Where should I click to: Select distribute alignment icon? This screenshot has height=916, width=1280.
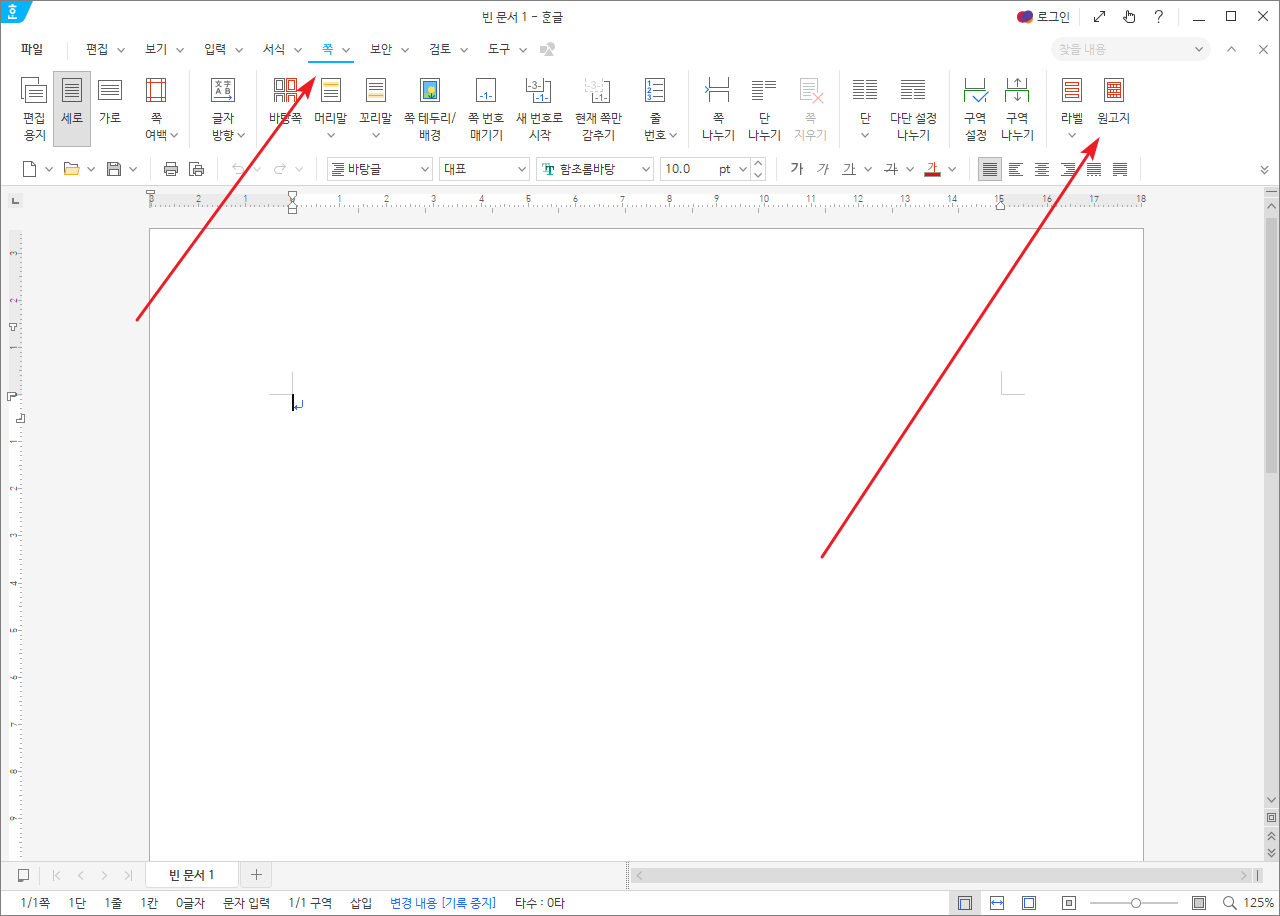[x=1094, y=169]
